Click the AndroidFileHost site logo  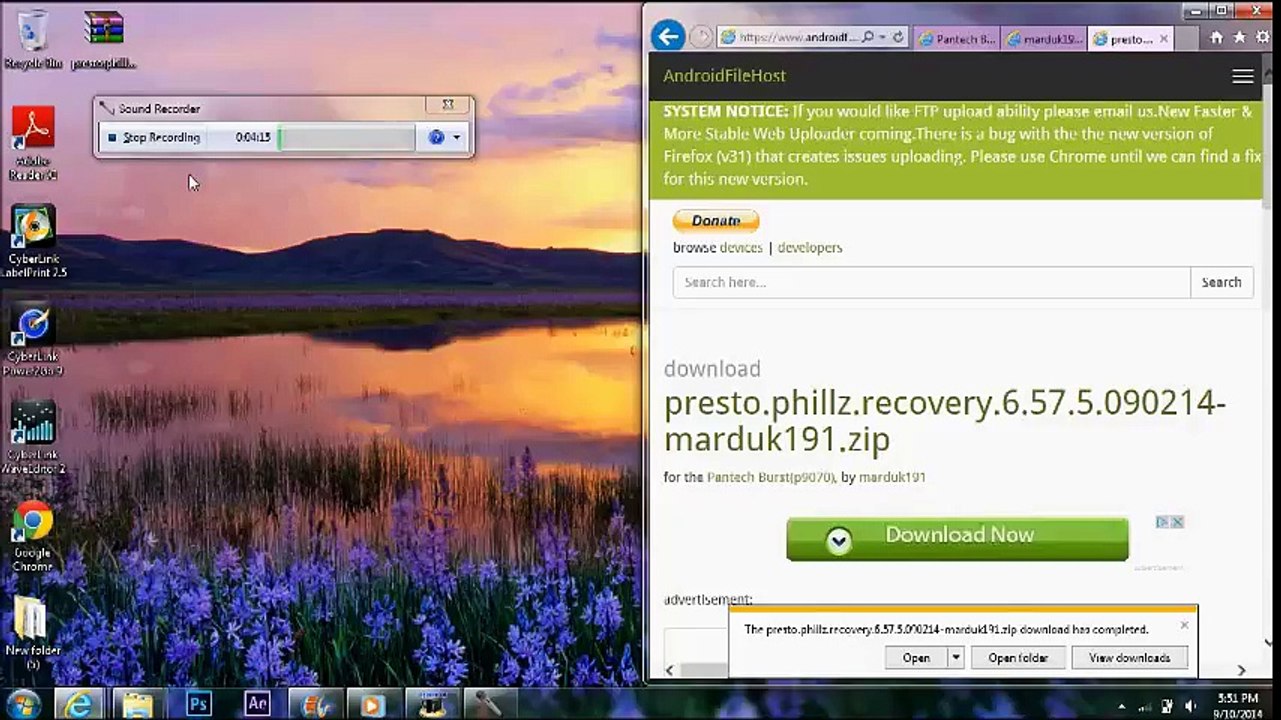click(x=724, y=76)
